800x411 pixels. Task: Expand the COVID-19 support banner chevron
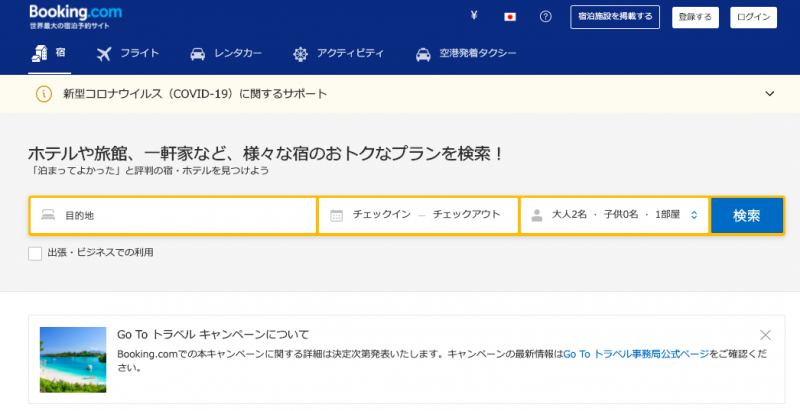point(769,94)
